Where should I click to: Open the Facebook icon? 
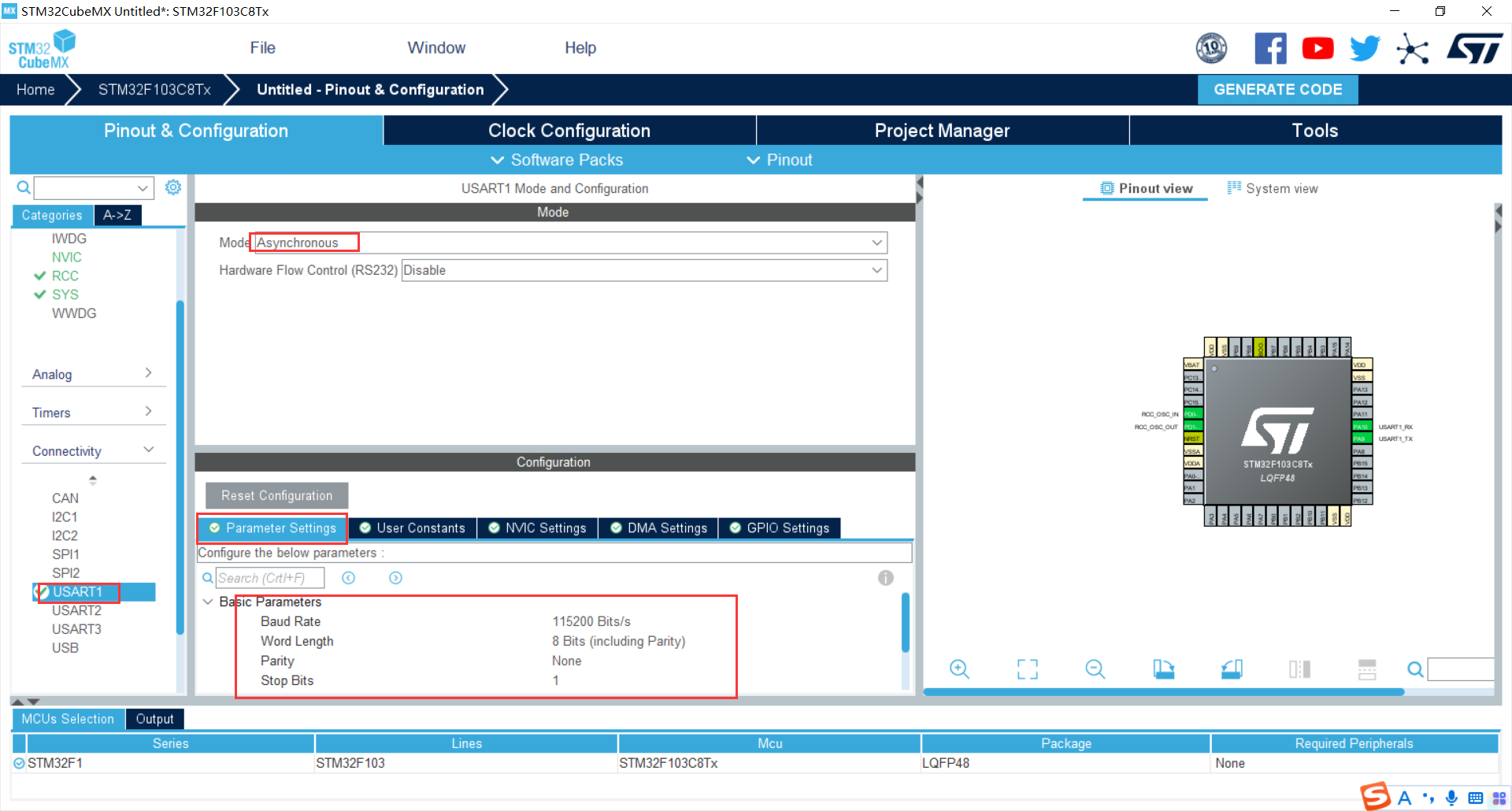[1270, 49]
